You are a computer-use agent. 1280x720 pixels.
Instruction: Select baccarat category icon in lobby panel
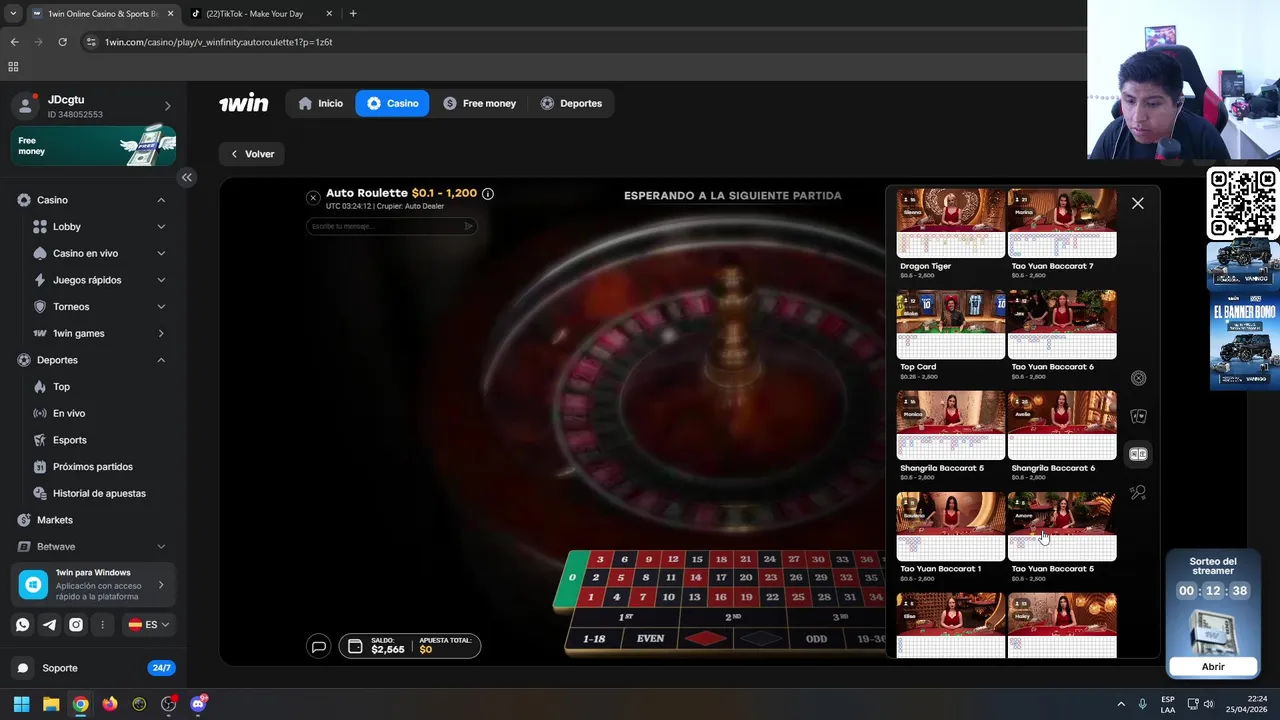pyautogui.click(x=1138, y=454)
